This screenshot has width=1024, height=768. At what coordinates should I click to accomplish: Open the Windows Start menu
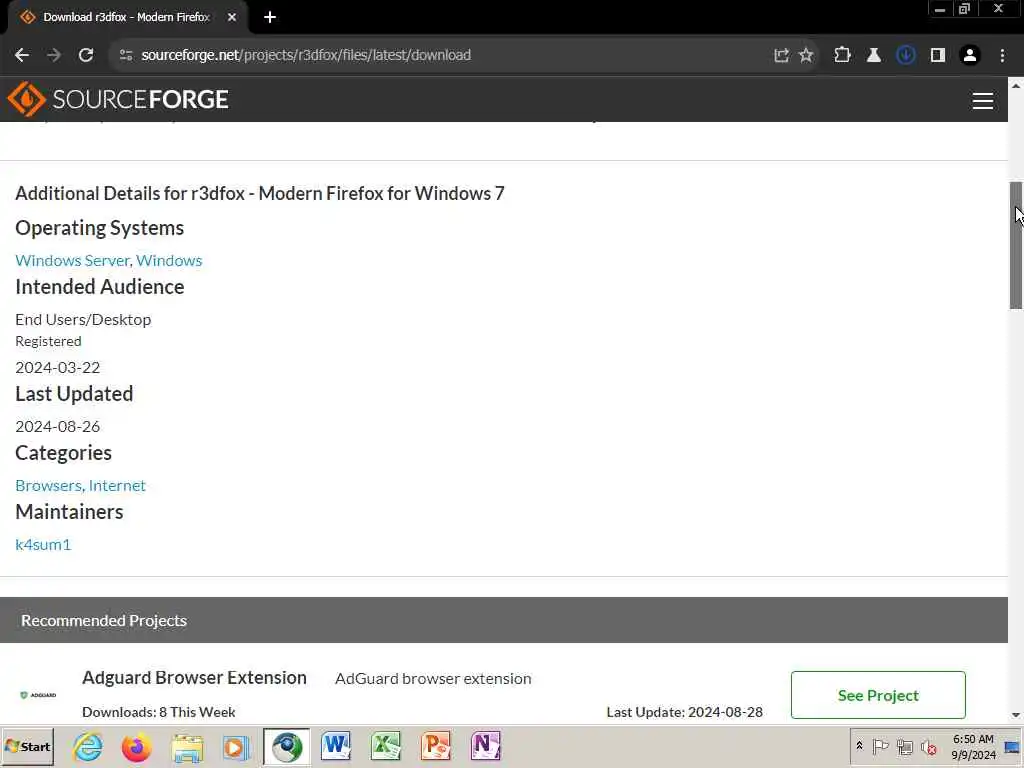tap(27, 747)
